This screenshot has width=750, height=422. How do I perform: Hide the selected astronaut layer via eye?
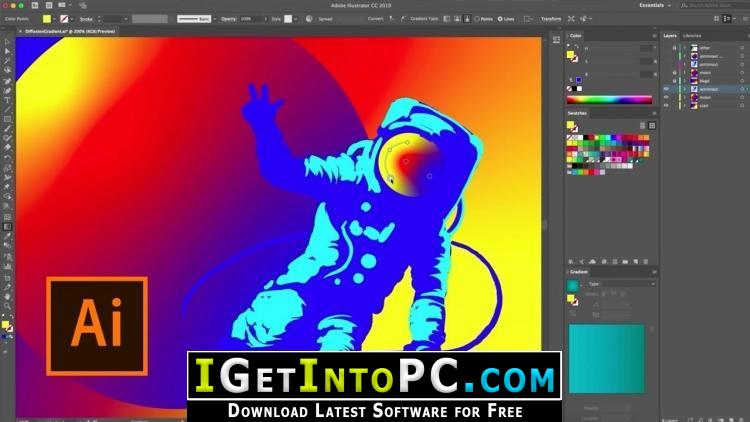pos(666,89)
